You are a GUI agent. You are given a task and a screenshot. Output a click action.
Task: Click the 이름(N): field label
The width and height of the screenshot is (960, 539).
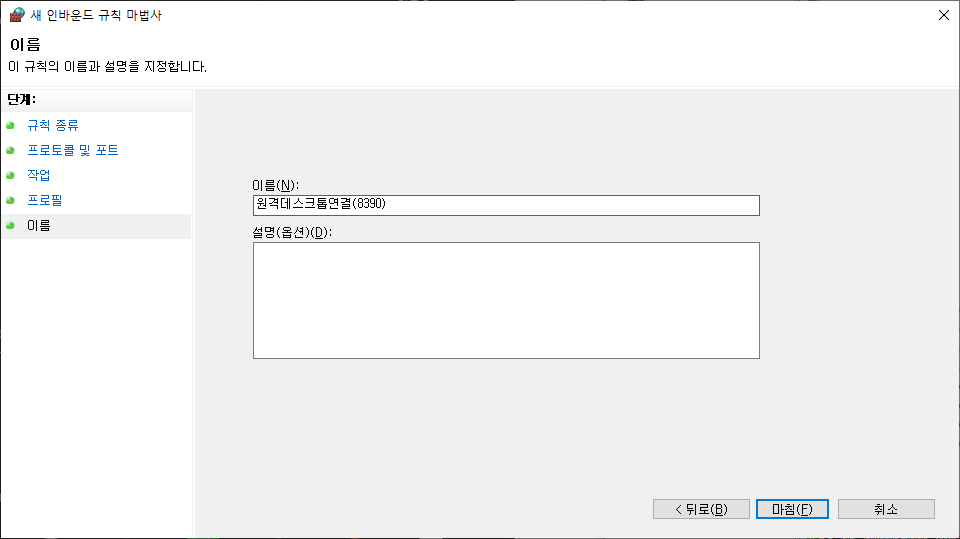pos(276,185)
